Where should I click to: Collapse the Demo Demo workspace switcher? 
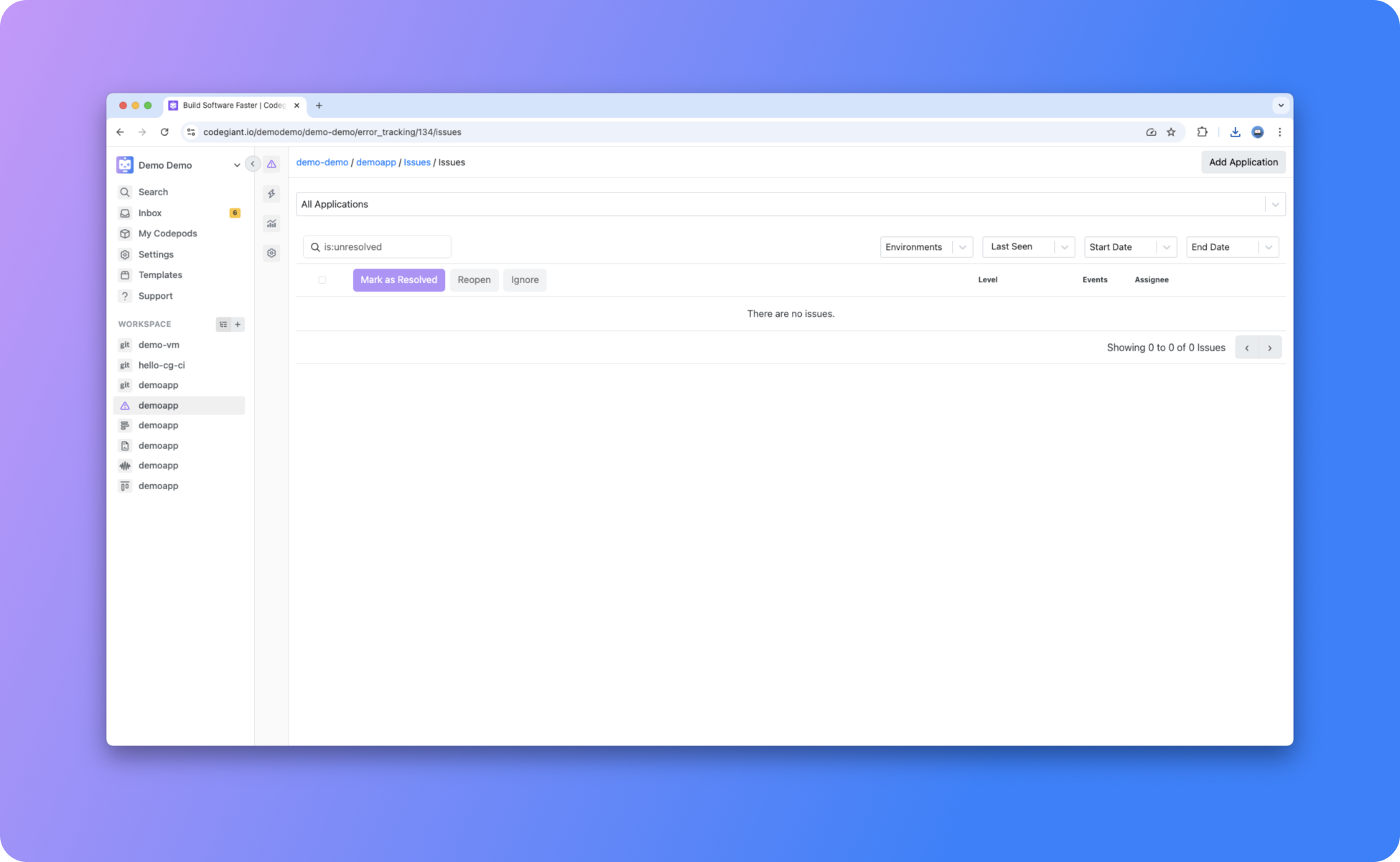click(237, 164)
